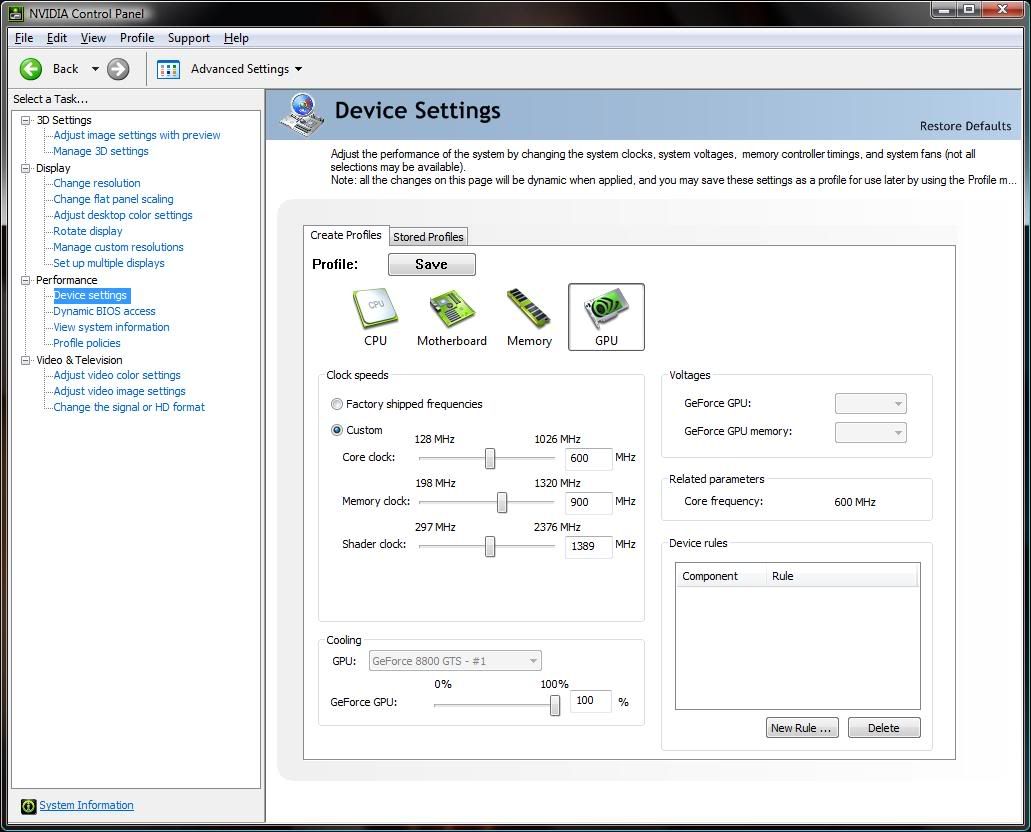Switch to the Create Profiles tab
Viewport: 1031px width, 832px height.
(346, 235)
